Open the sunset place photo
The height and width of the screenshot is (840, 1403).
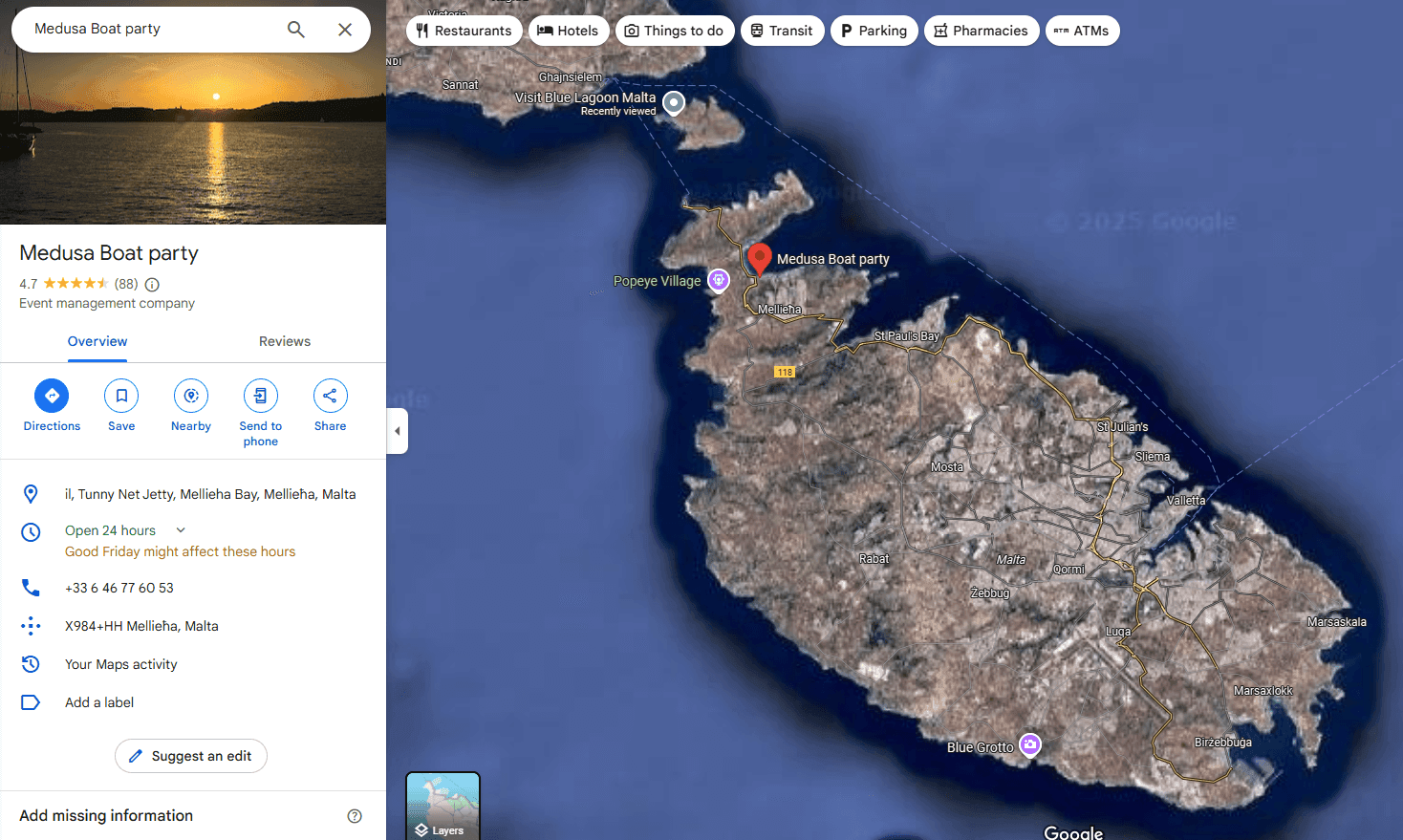[193, 139]
